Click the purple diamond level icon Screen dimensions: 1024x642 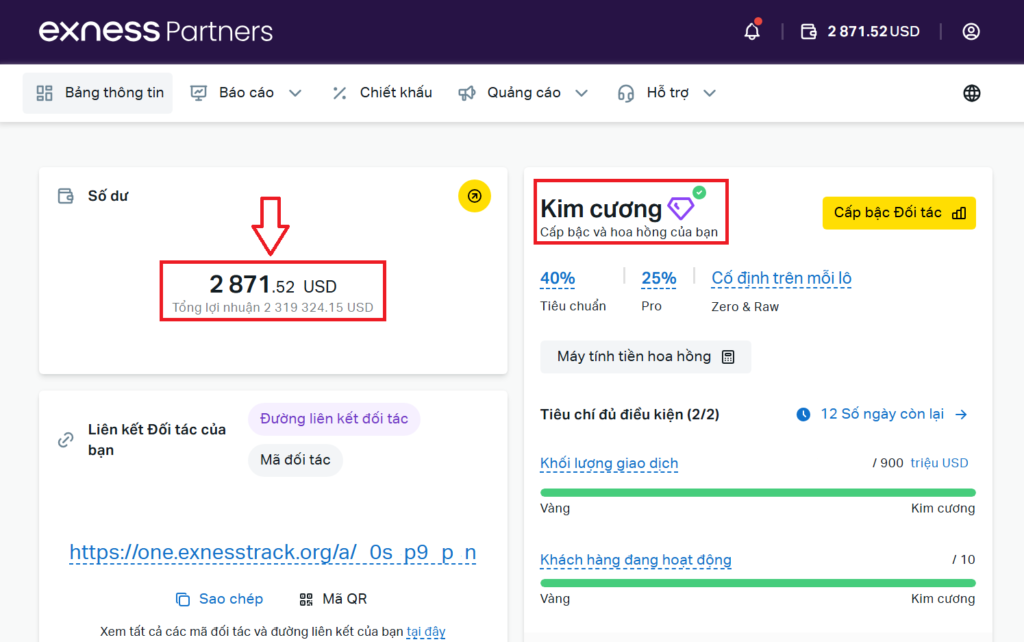[681, 208]
